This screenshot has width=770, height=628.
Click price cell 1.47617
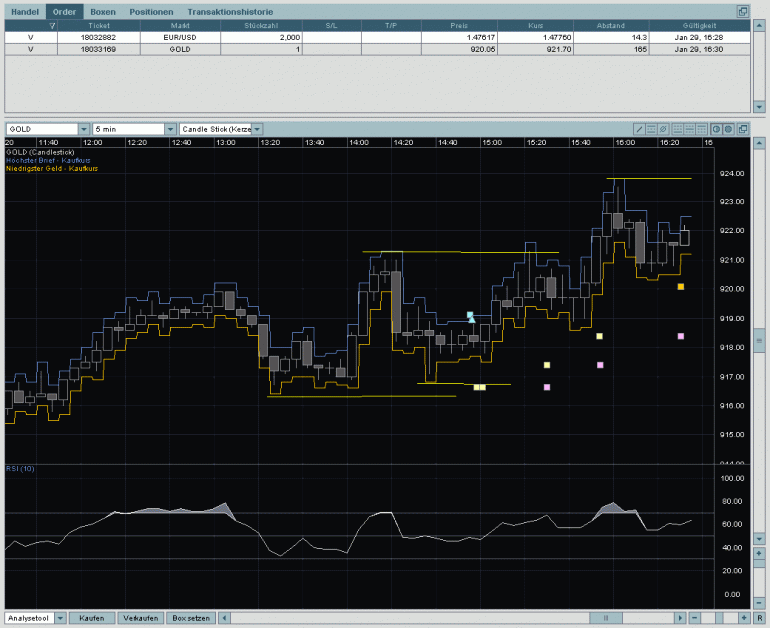click(459, 37)
